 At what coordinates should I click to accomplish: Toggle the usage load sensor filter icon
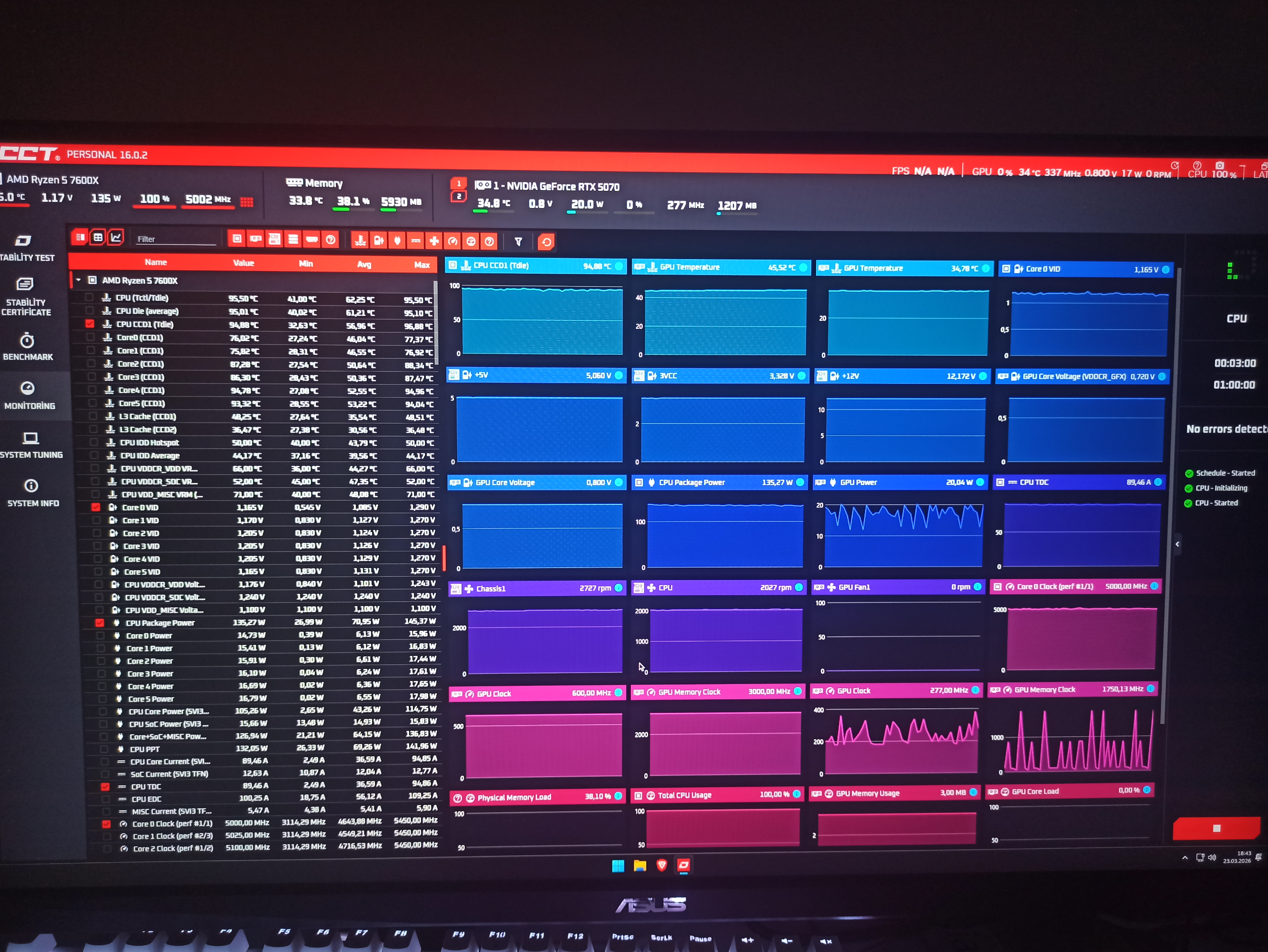pos(470,241)
